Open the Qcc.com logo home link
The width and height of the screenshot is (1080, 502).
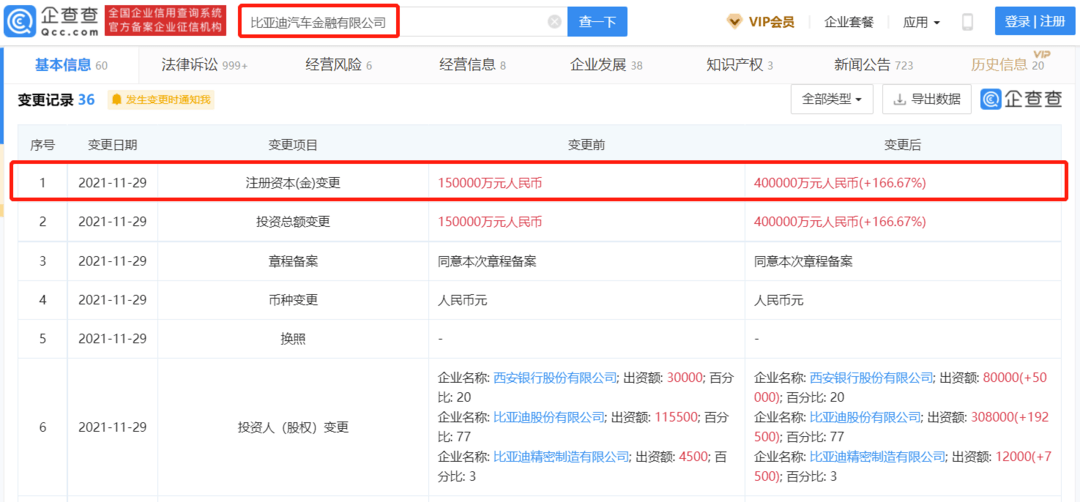(x=51, y=21)
